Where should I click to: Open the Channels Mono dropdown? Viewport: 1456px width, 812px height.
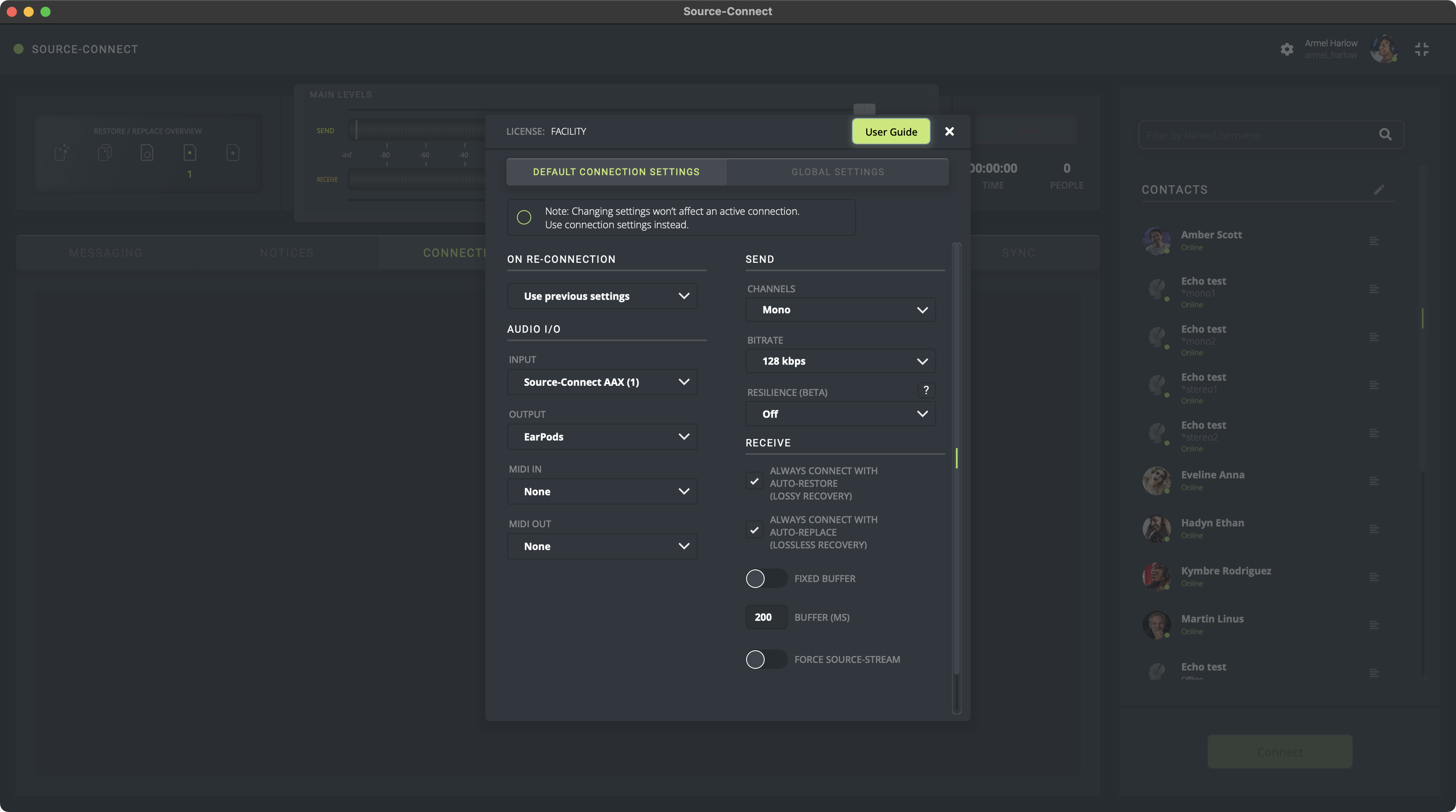[840, 310]
